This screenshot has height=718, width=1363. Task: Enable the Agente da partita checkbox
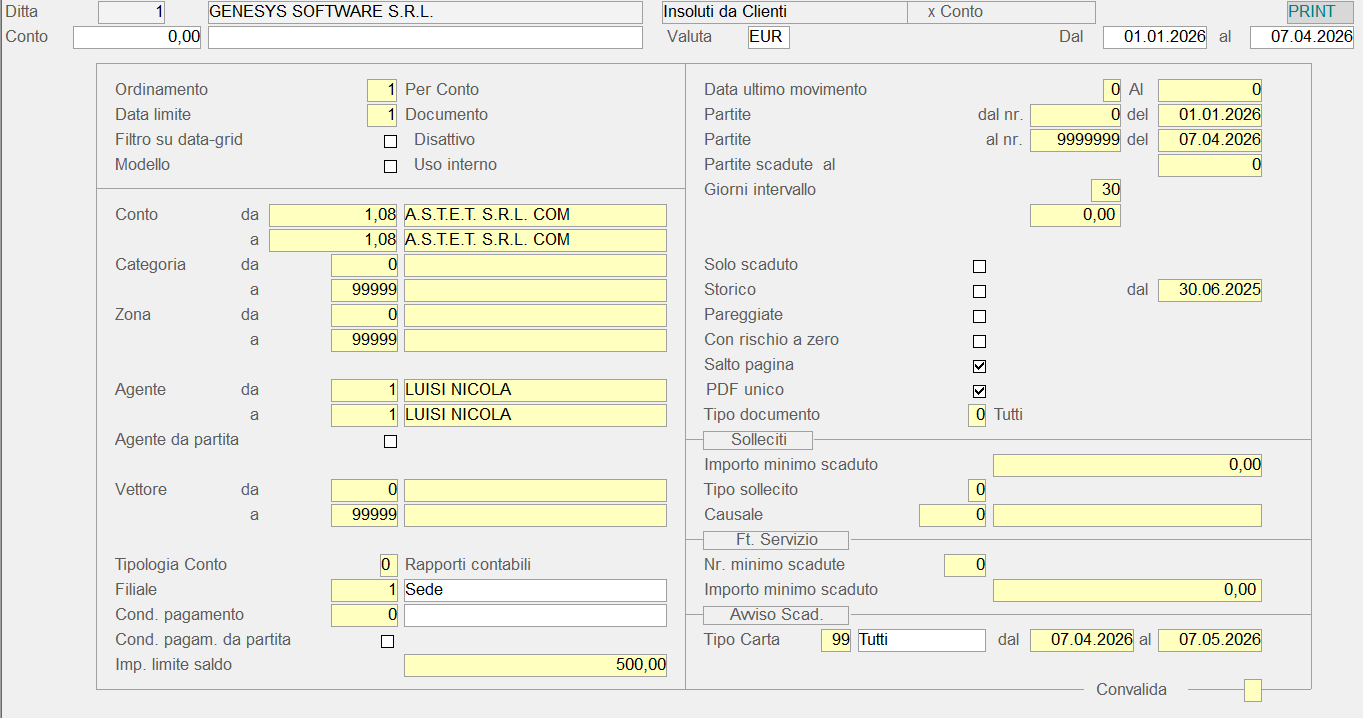click(390, 441)
